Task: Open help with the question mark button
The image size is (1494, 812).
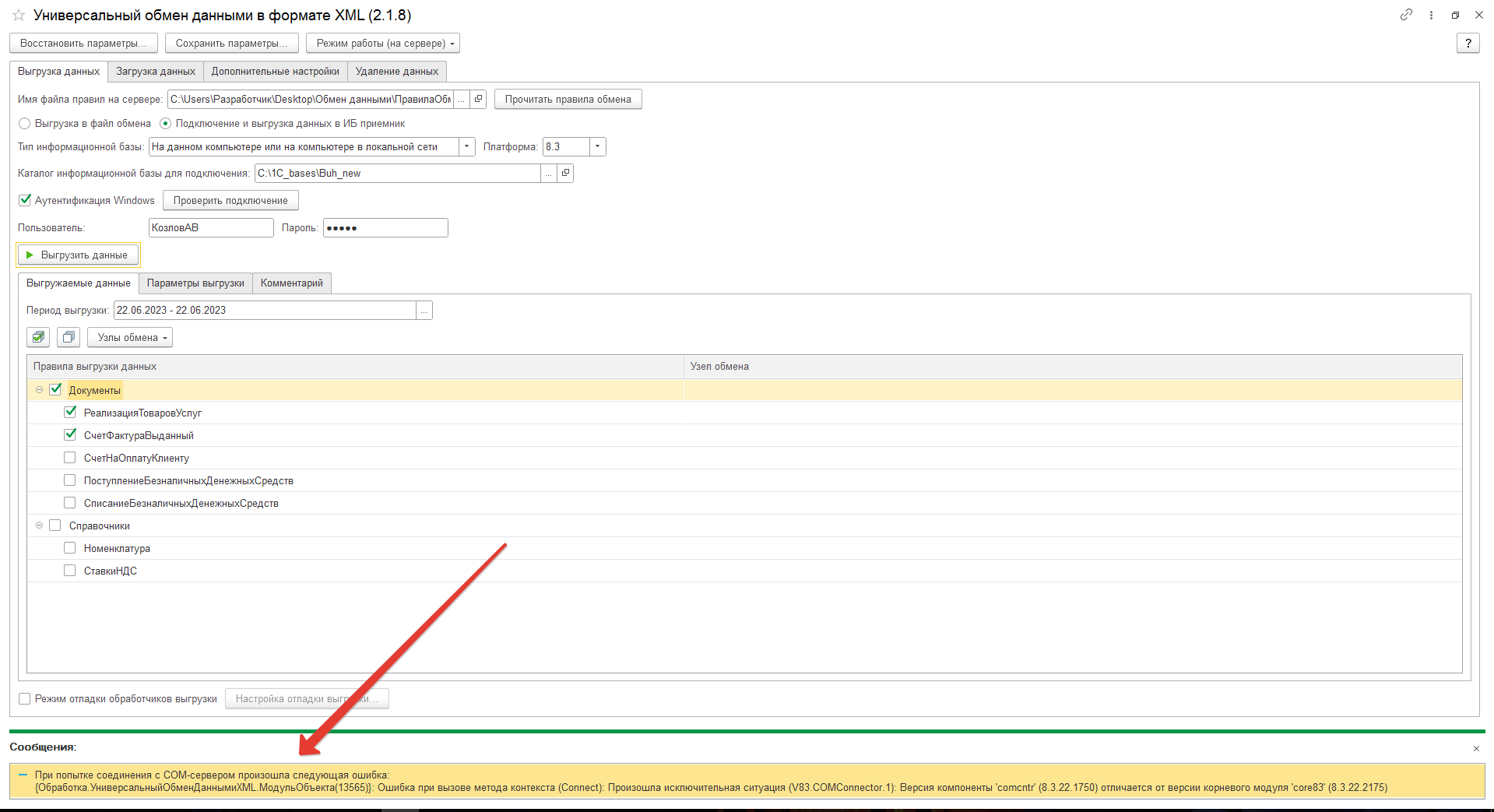Action: 1468,44
